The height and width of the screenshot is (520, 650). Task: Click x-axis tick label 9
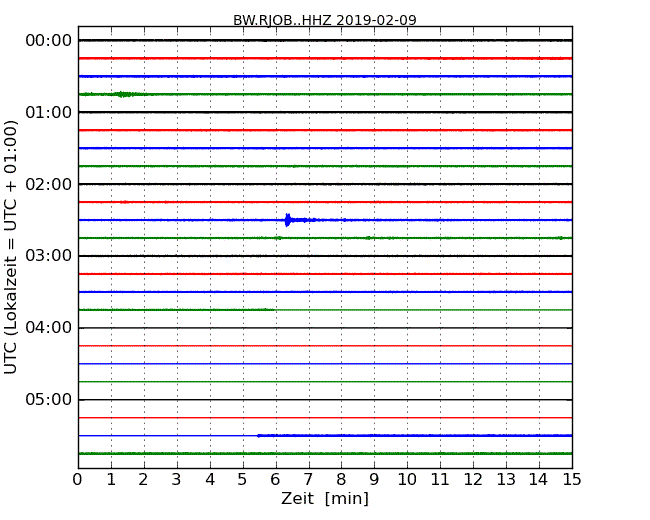pos(374,480)
